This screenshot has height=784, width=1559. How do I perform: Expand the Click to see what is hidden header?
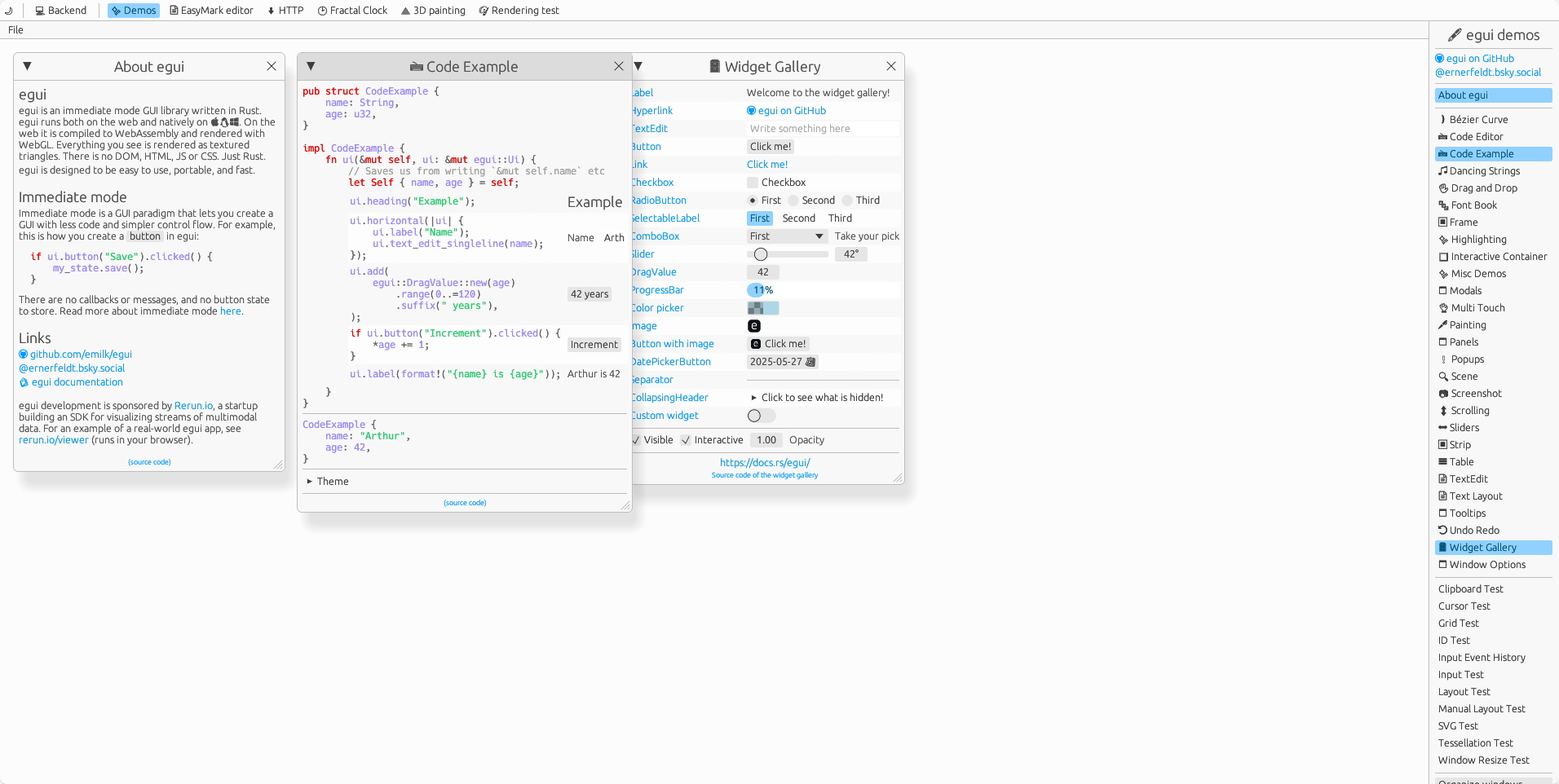[x=816, y=398]
